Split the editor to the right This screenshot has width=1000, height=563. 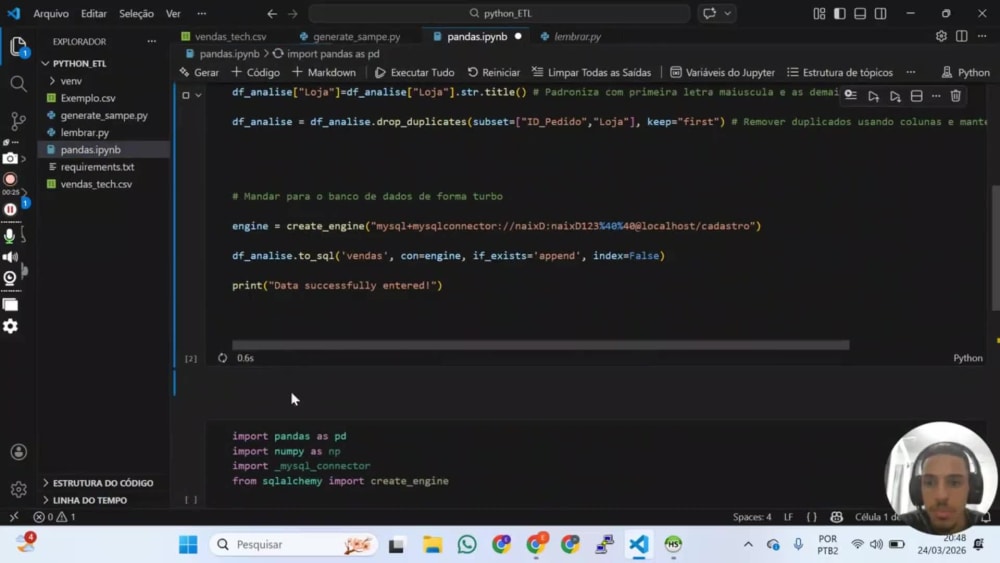point(962,36)
